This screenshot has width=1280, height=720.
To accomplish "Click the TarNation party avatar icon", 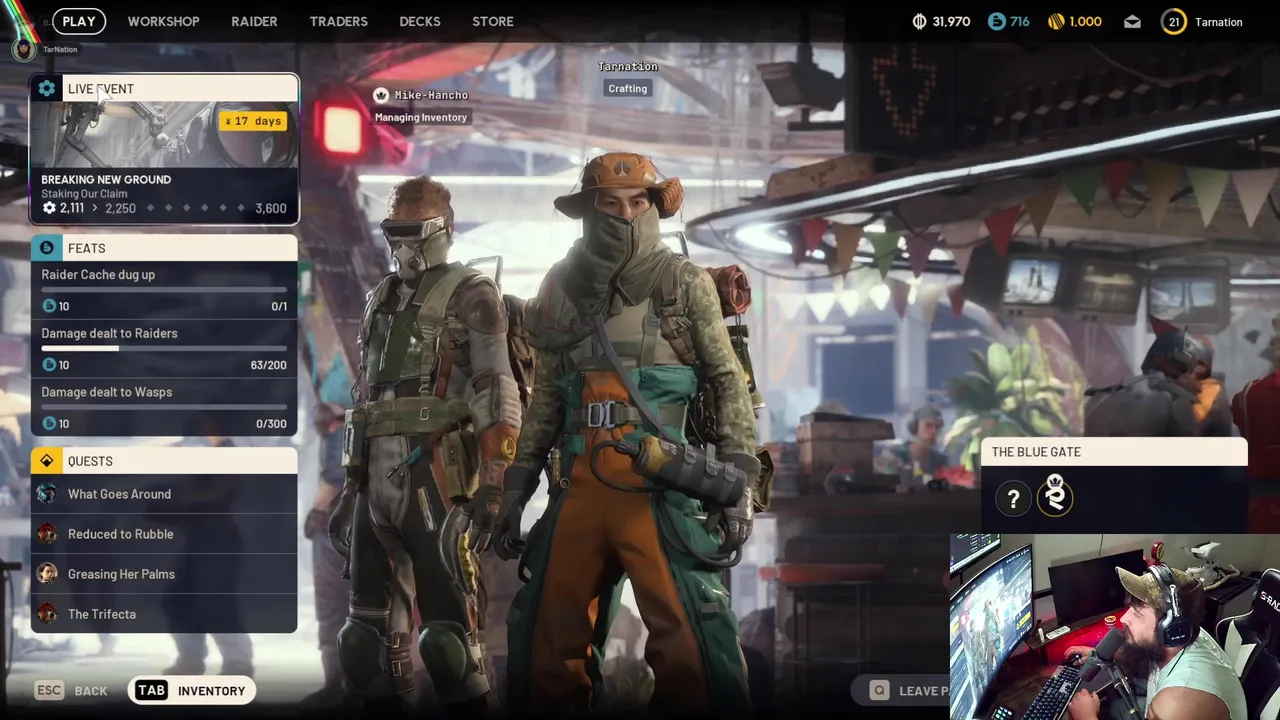I will tap(23, 48).
